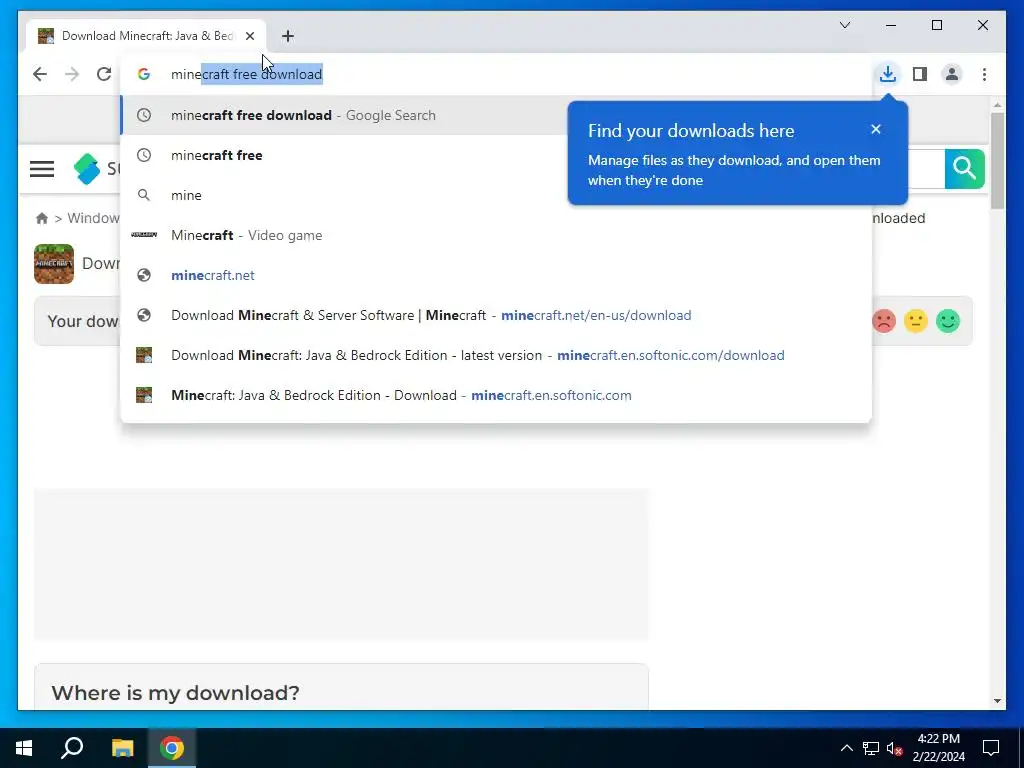
Task: Open a new tab with plus button
Action: (288, 36)
